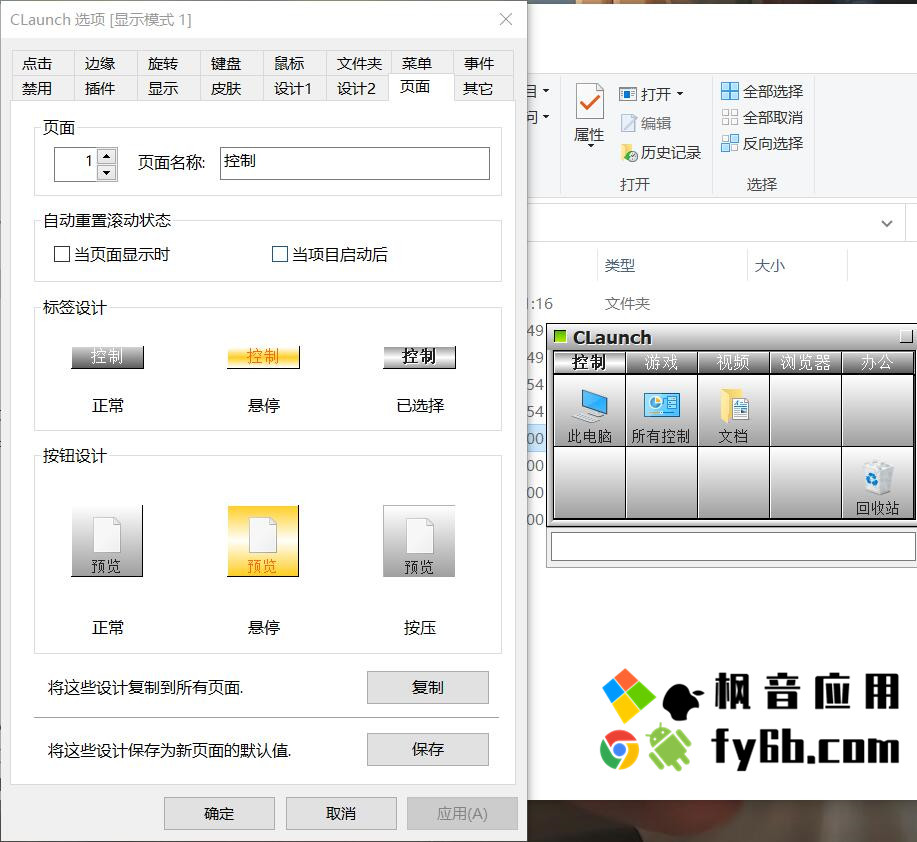This screenshot has height=842, width=917.
Task: Click the 打开 icon in Explorer ribbon
Action: (628, 94)
